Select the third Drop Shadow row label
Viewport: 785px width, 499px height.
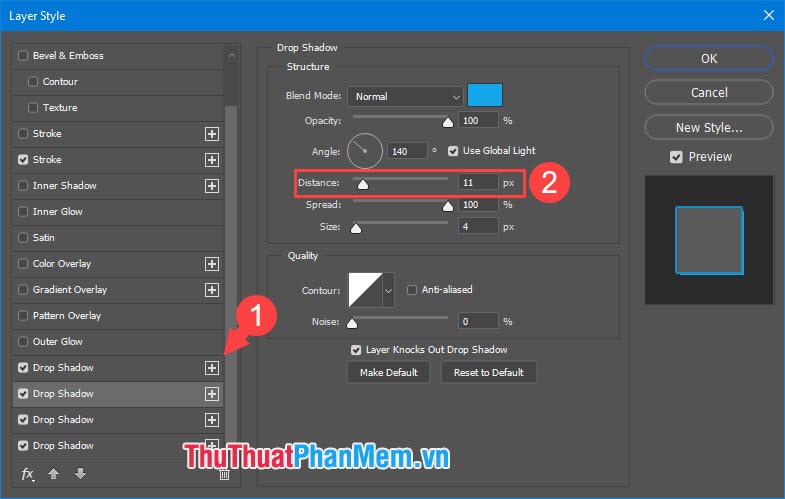63,420
